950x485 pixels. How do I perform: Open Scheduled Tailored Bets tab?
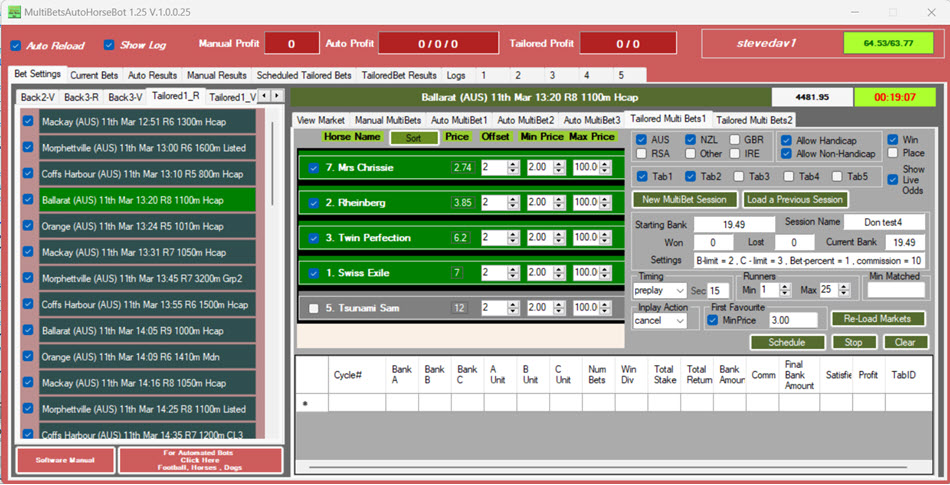point(304,76)
